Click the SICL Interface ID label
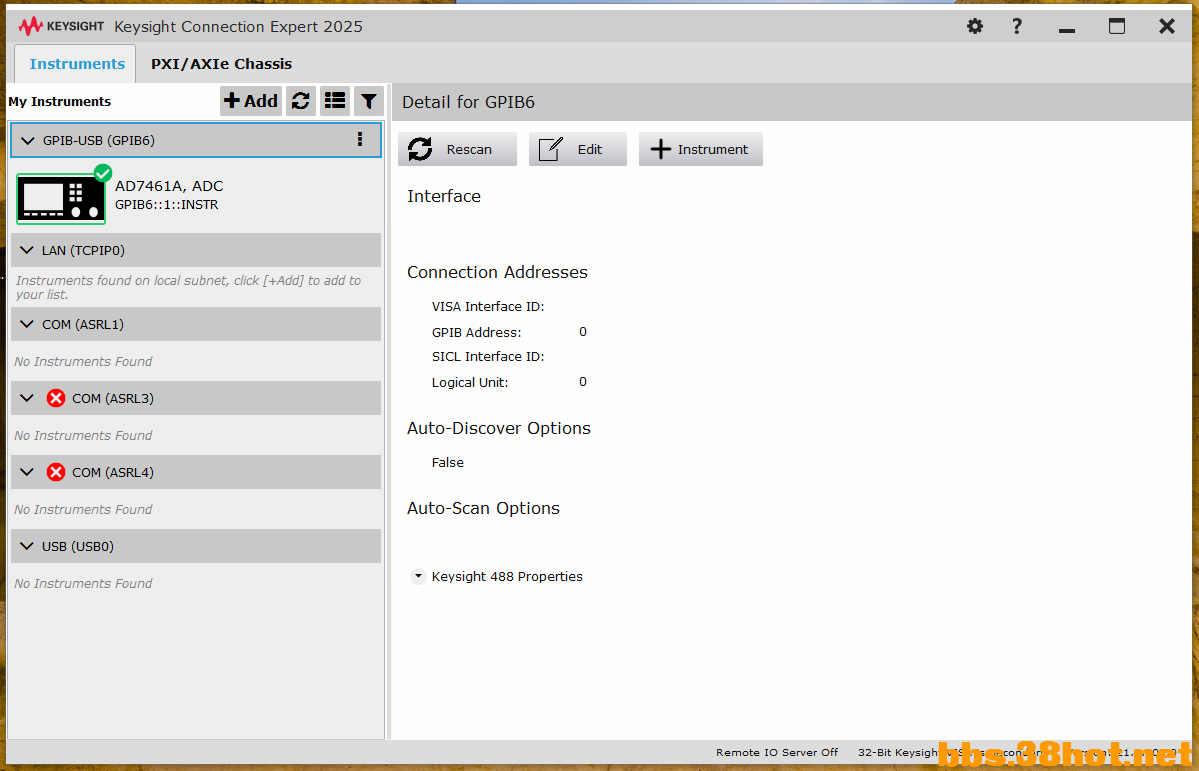Image resolution: width=1199 pixels, height=771 pixels. pos(488,357)
